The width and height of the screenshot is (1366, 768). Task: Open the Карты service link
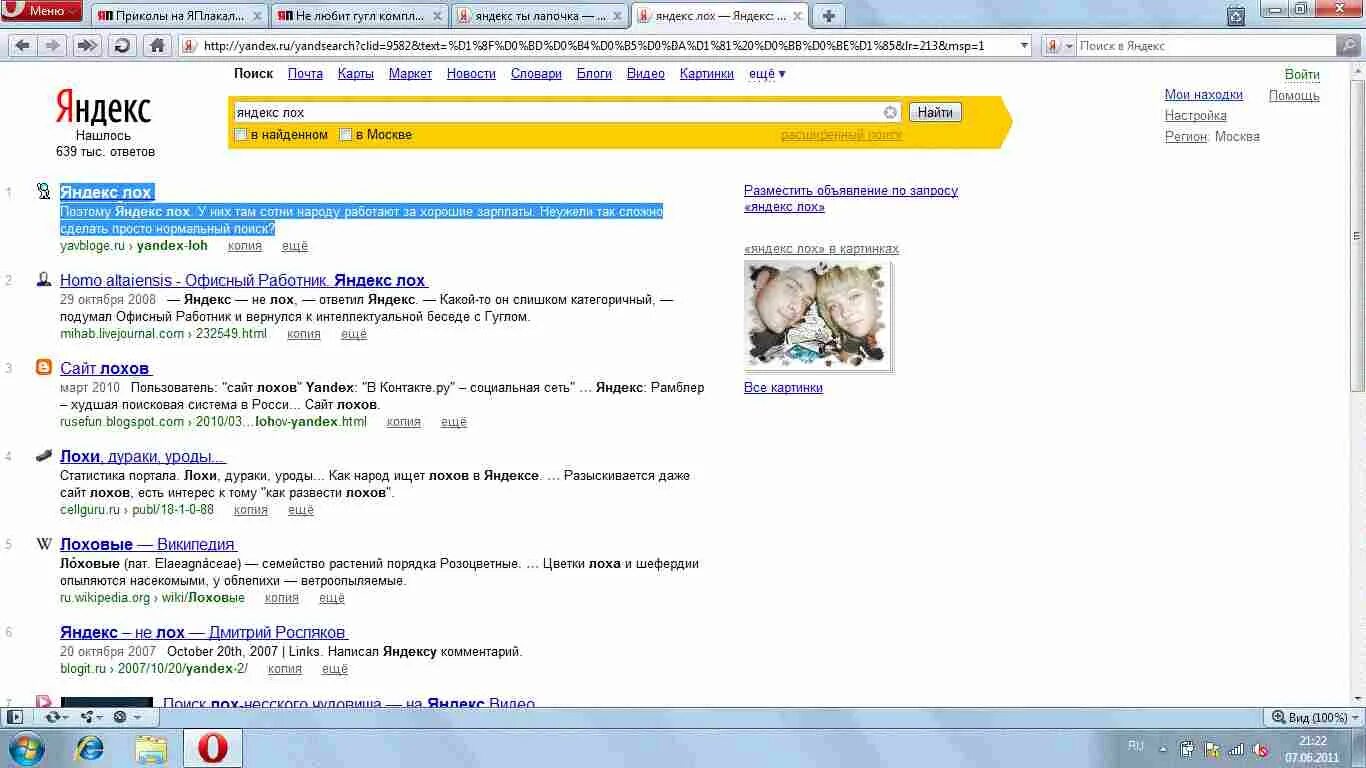(x=356, y=74)
